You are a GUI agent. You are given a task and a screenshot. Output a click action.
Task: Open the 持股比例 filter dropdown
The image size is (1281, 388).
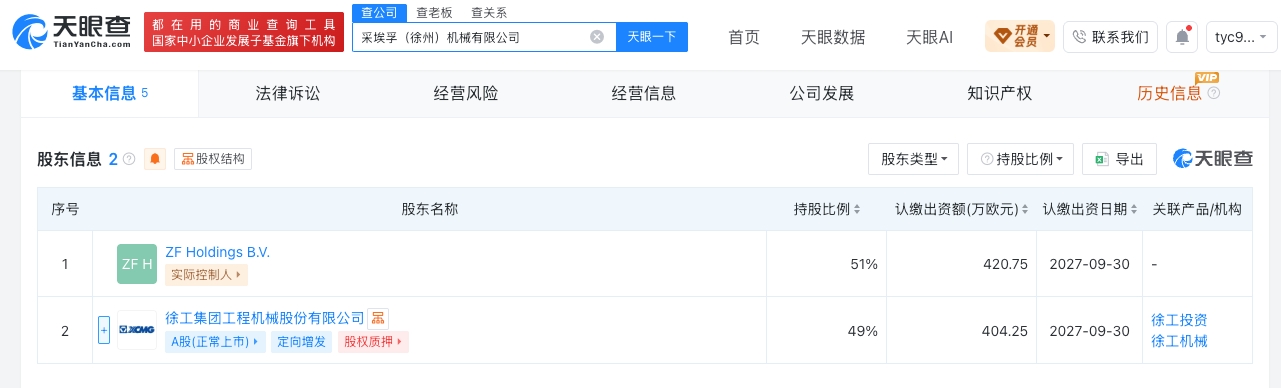pos(1021,159)
